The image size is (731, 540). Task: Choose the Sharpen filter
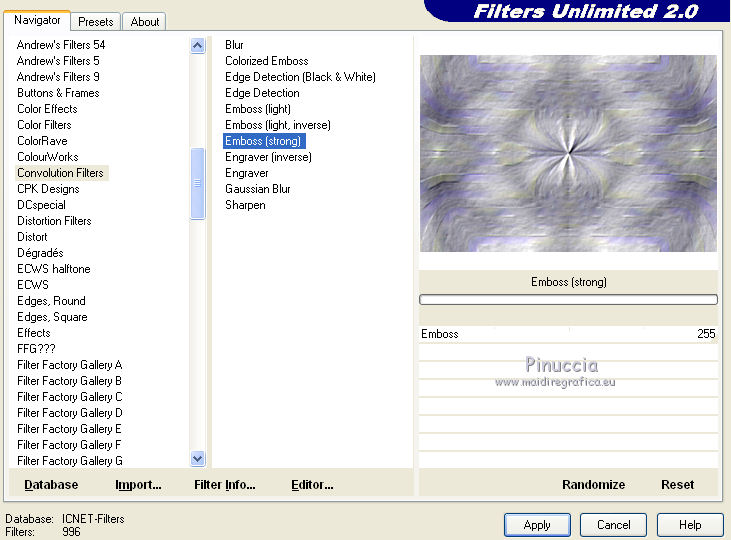pos(245,205)
